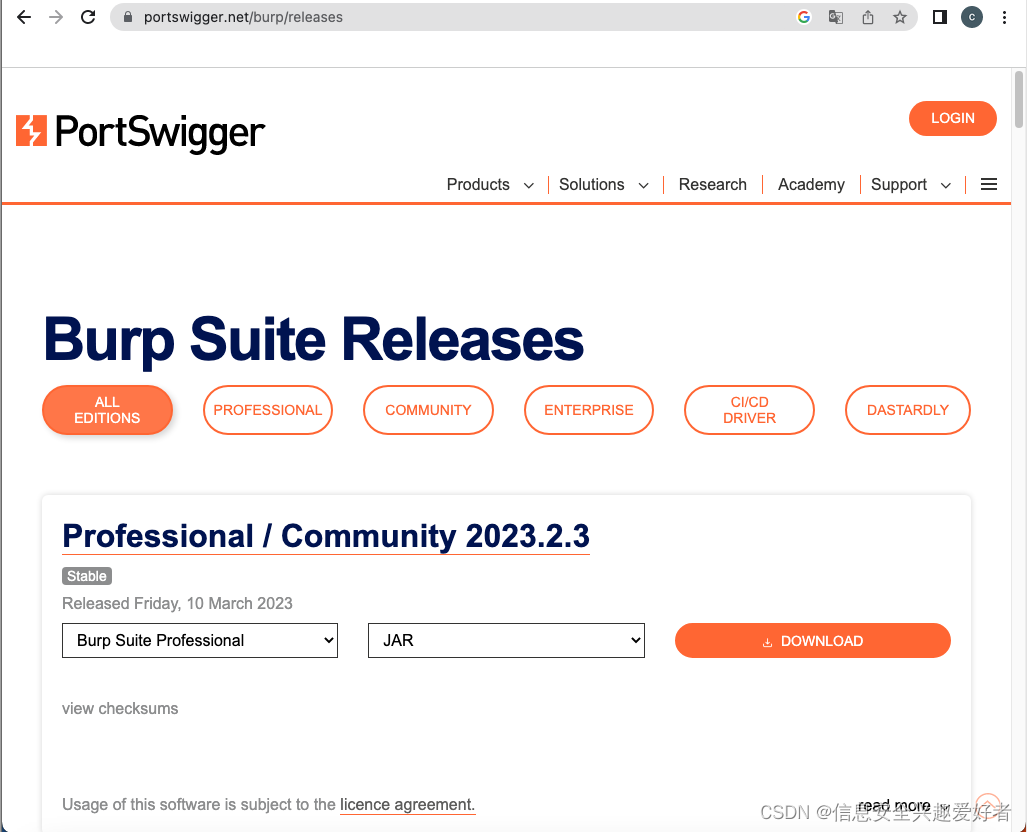Open the translate page icon

click(836, 17)
